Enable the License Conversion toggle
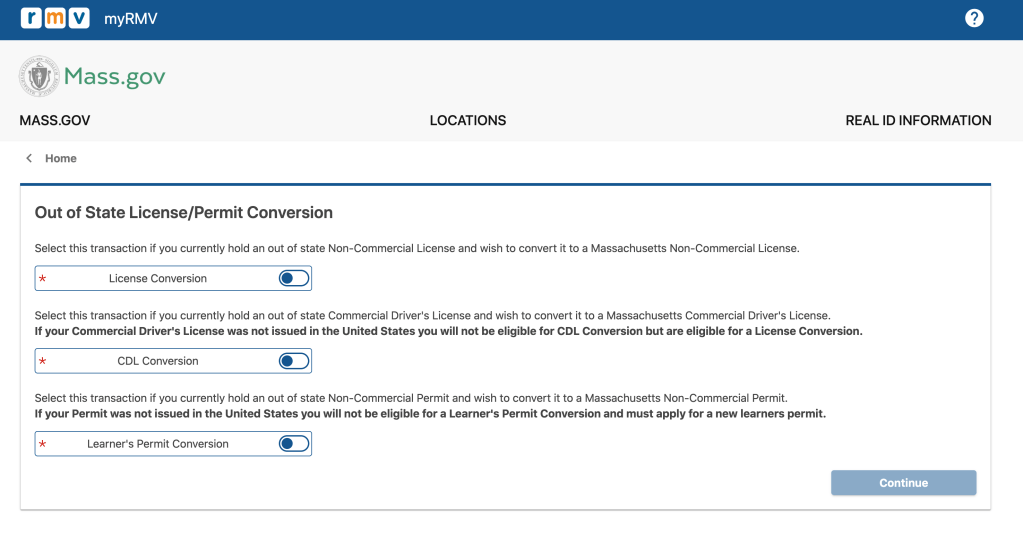This screenshot has width=1023, height=543. pos(294,278)
